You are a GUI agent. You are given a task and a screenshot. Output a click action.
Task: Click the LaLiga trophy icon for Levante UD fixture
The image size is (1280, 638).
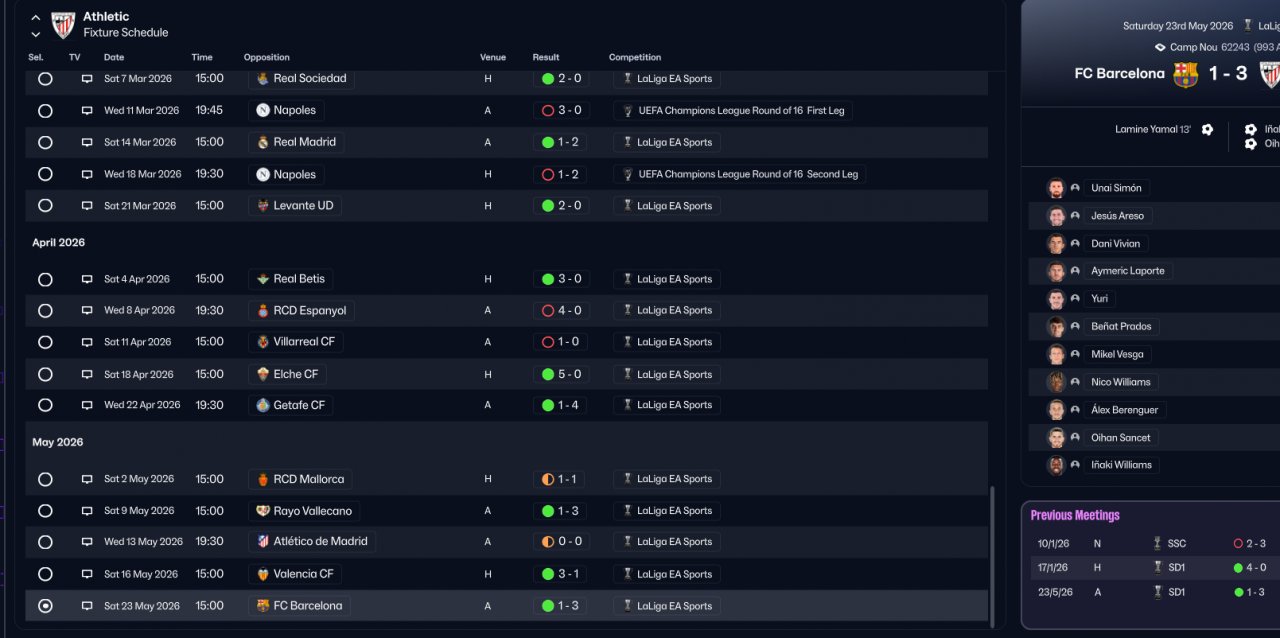(627, 206)
